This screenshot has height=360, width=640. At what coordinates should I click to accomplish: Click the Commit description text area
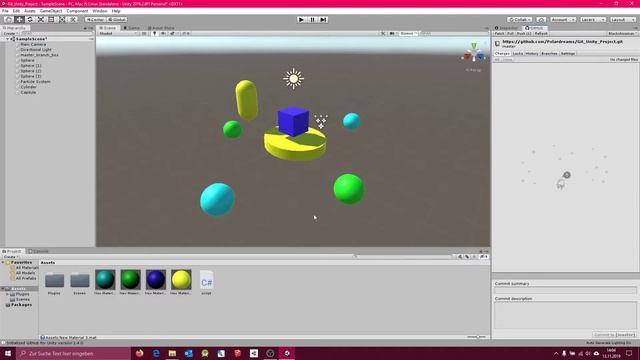point(565,315)
